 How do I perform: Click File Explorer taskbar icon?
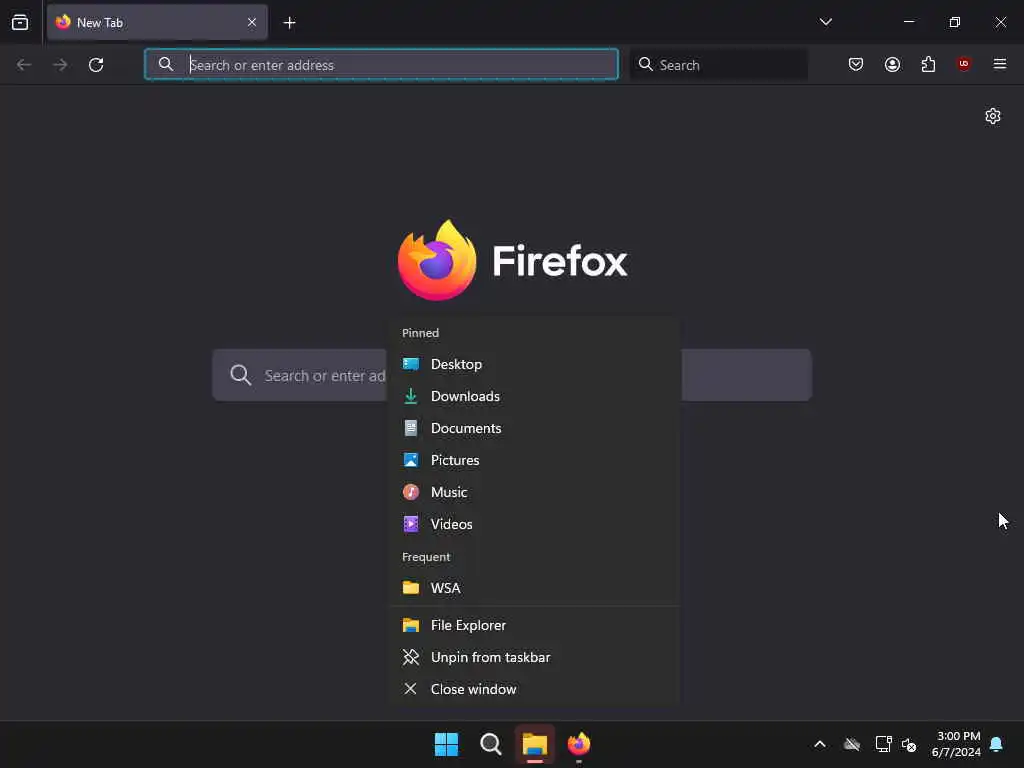point(535,744)
